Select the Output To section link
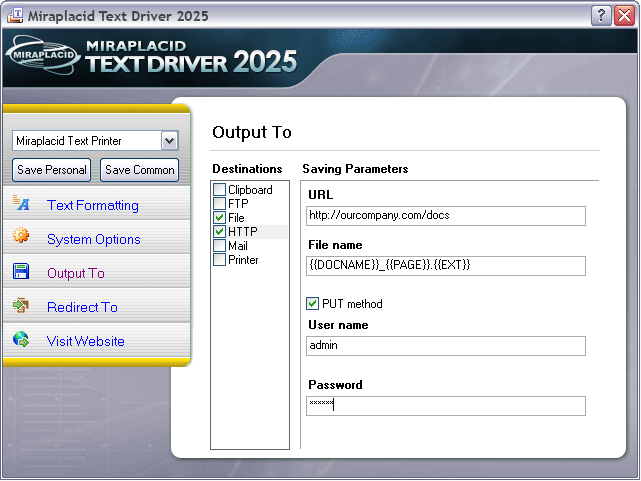 click(76, 273)
